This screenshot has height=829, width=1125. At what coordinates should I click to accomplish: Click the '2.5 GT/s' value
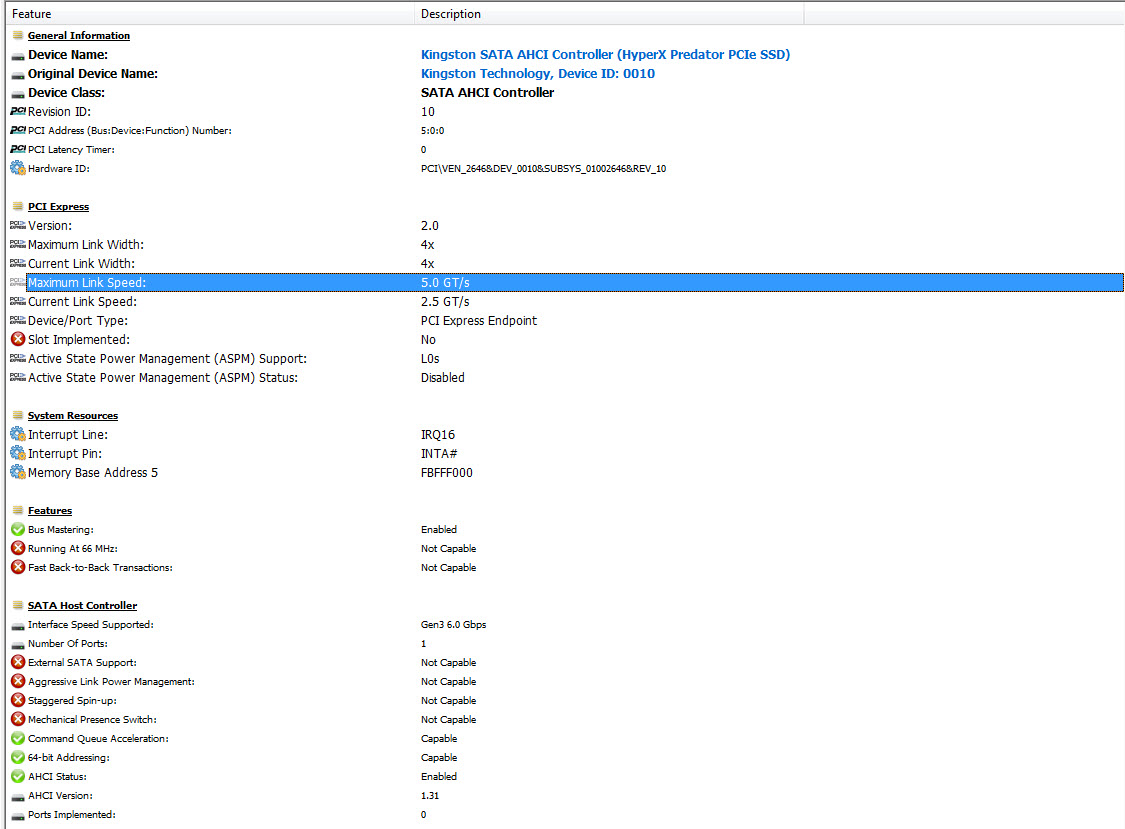[445, 301]
